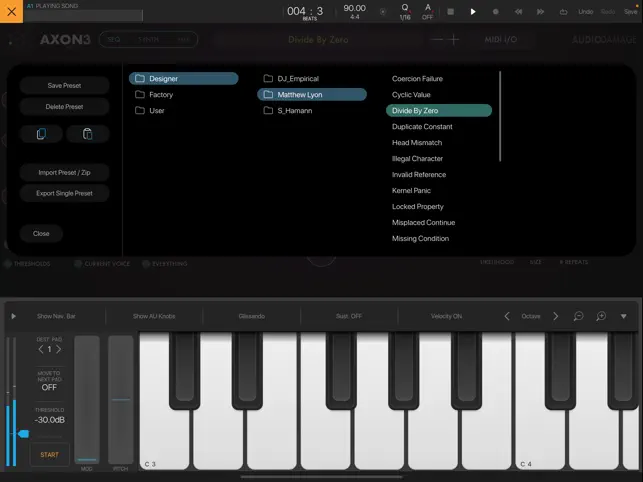Select the Matthew Lyon folder

pyautogui.click(x=312, y=94)
